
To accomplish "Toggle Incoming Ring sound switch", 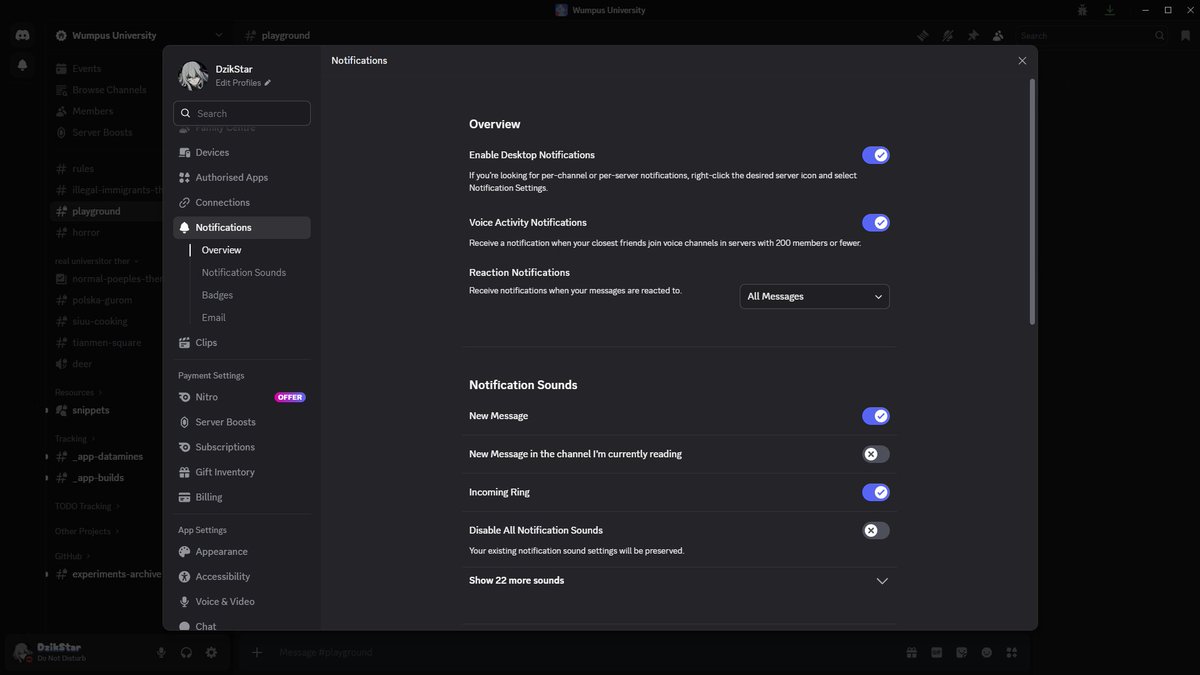I will [875, 492].
